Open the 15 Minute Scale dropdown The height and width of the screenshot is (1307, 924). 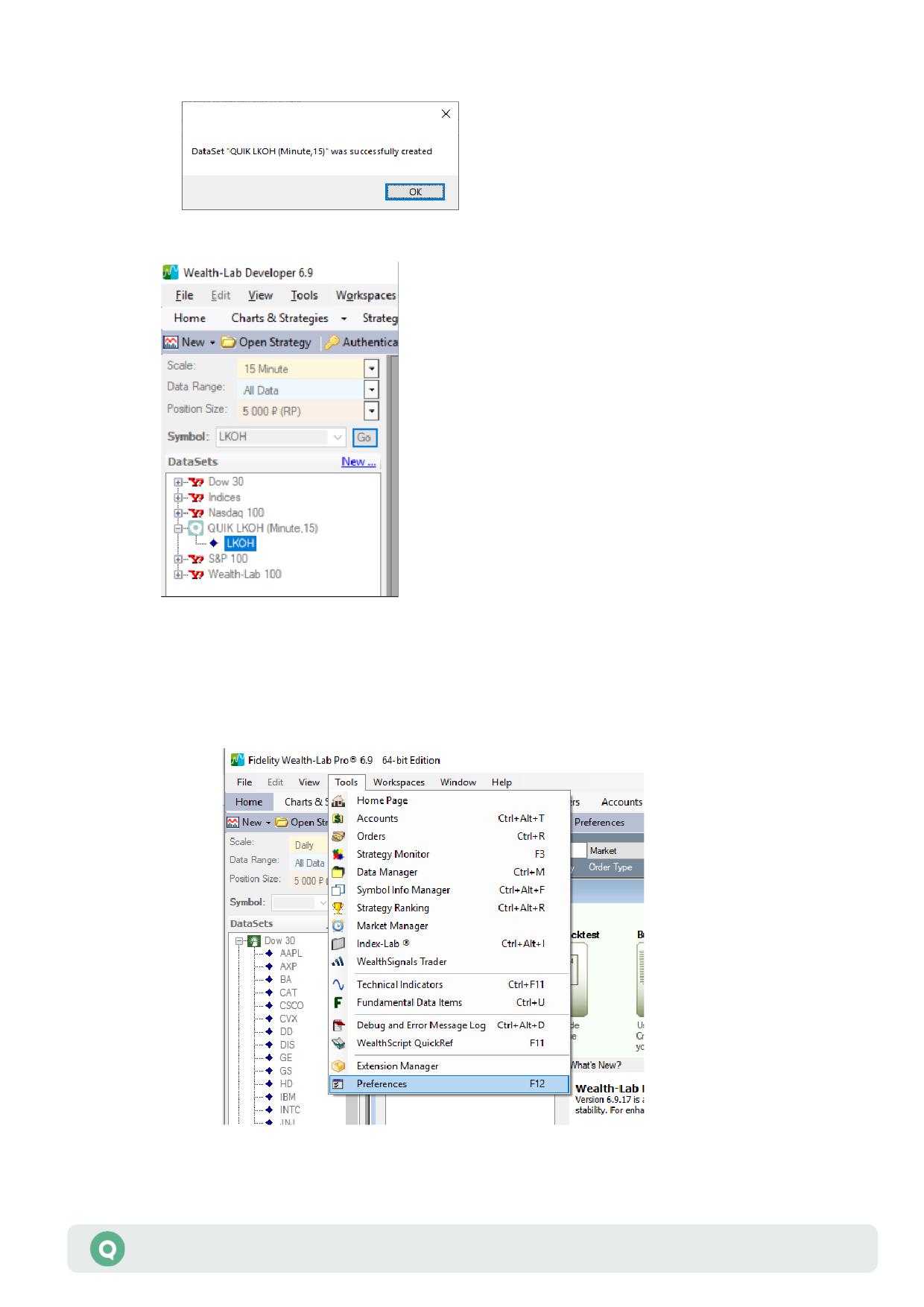click(x=371, y=369)
